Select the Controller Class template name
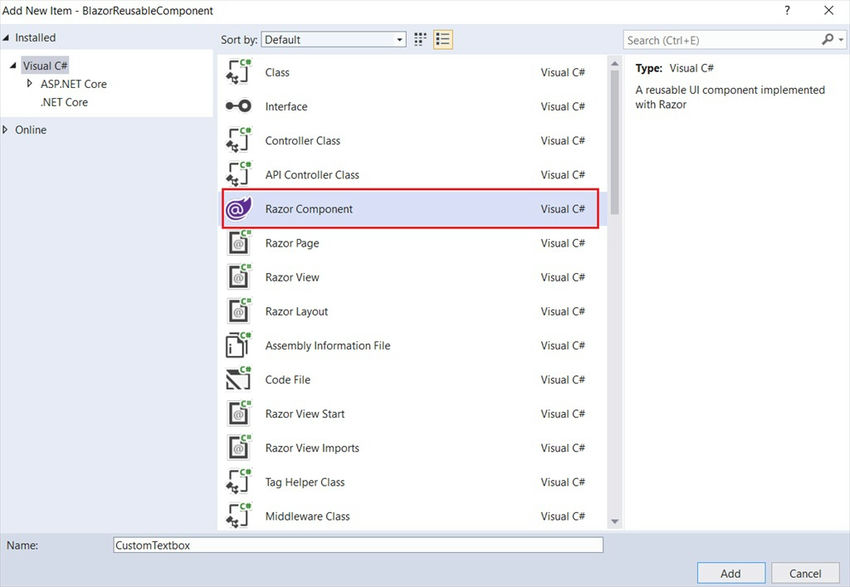The height and width of the screenshot is (587, 850). pyautogui.click(x=302, y=140)
